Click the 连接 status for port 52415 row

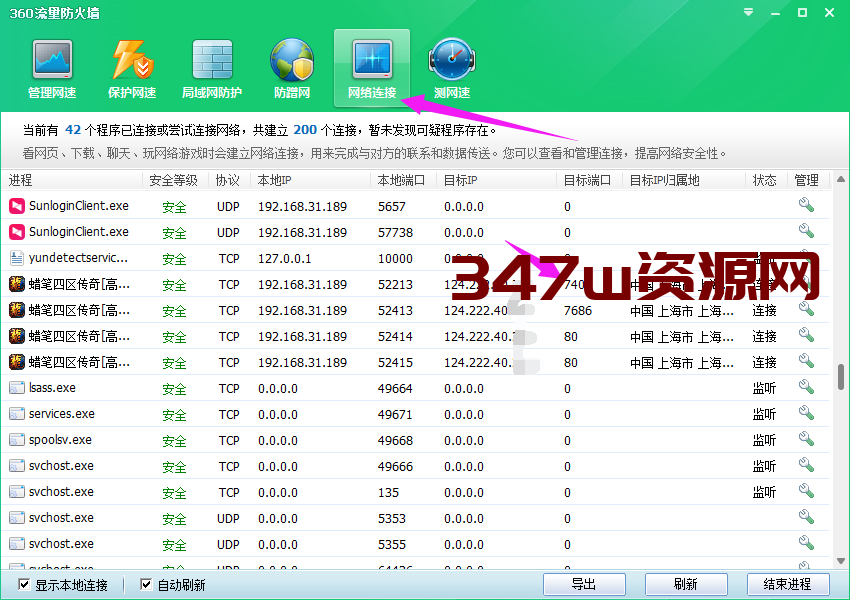[x=764, y=363]
